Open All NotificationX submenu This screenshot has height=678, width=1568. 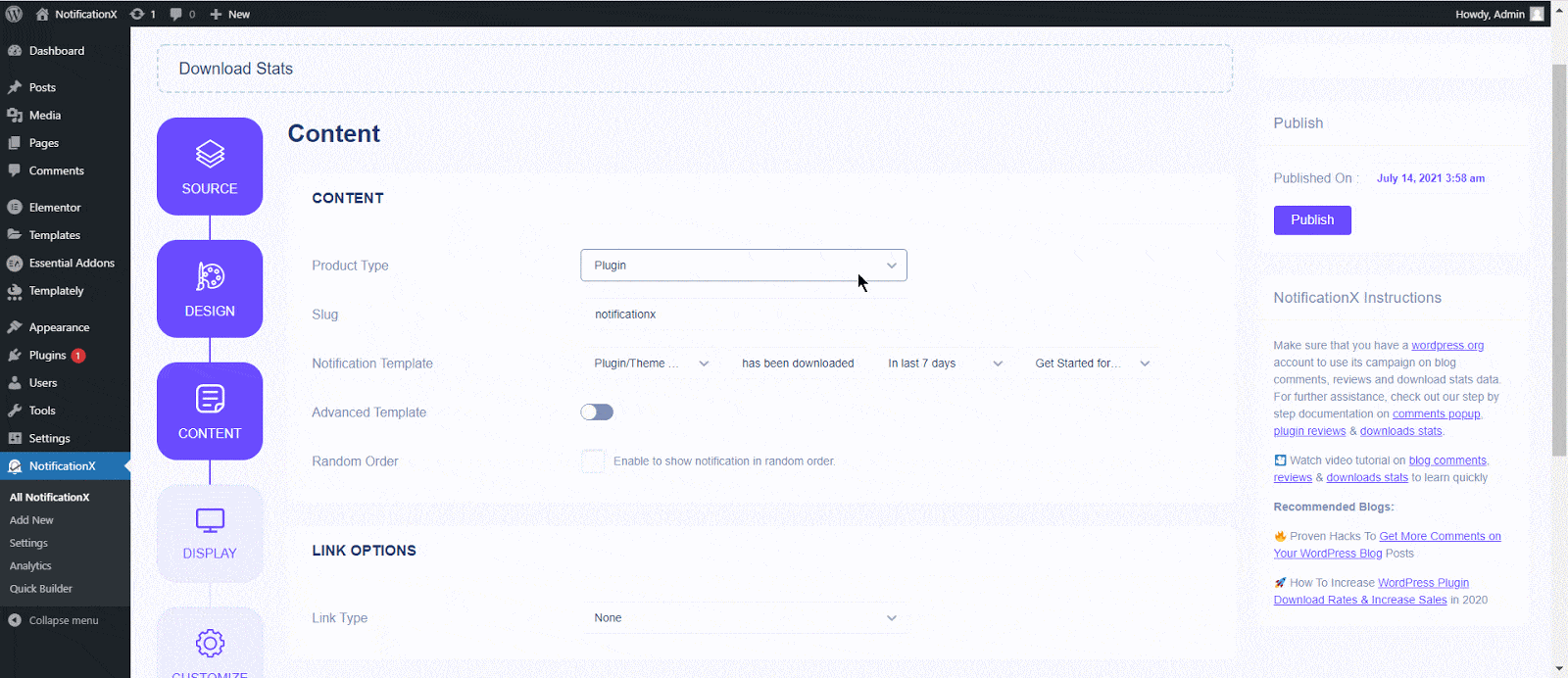(49, 498)
